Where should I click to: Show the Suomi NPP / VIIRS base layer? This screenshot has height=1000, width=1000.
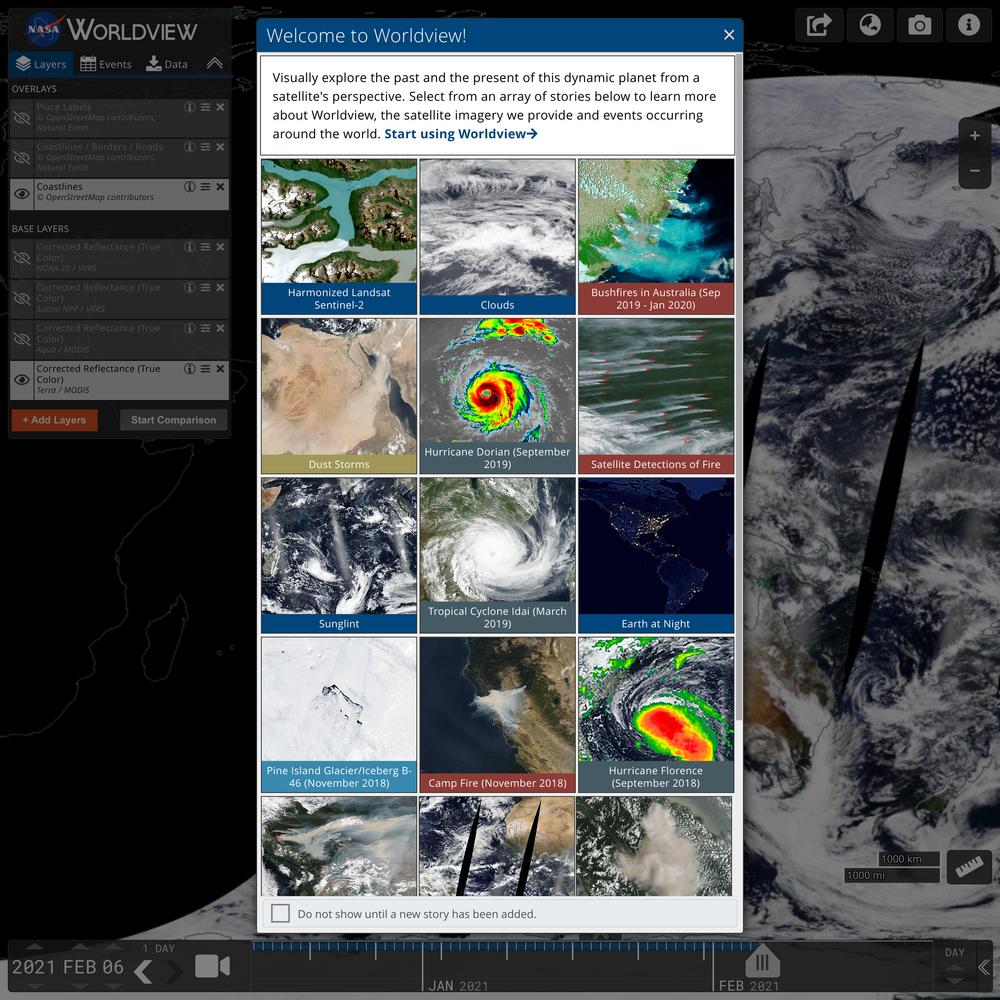pos(22,298)
